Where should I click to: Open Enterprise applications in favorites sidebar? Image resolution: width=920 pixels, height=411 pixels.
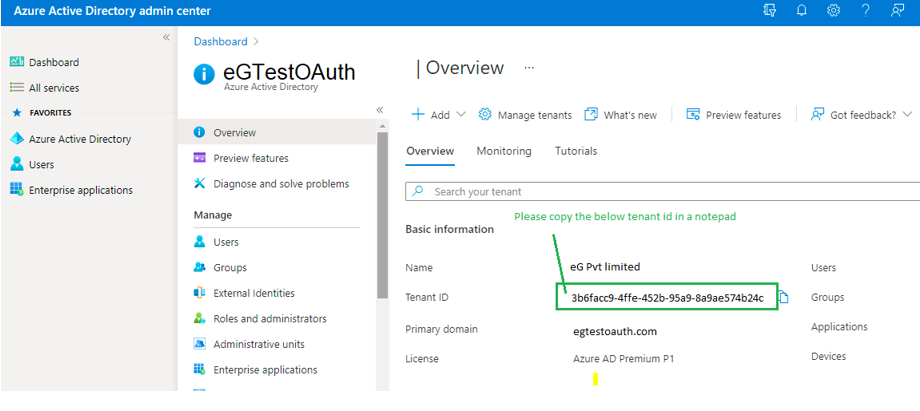(x=81, y=190)
